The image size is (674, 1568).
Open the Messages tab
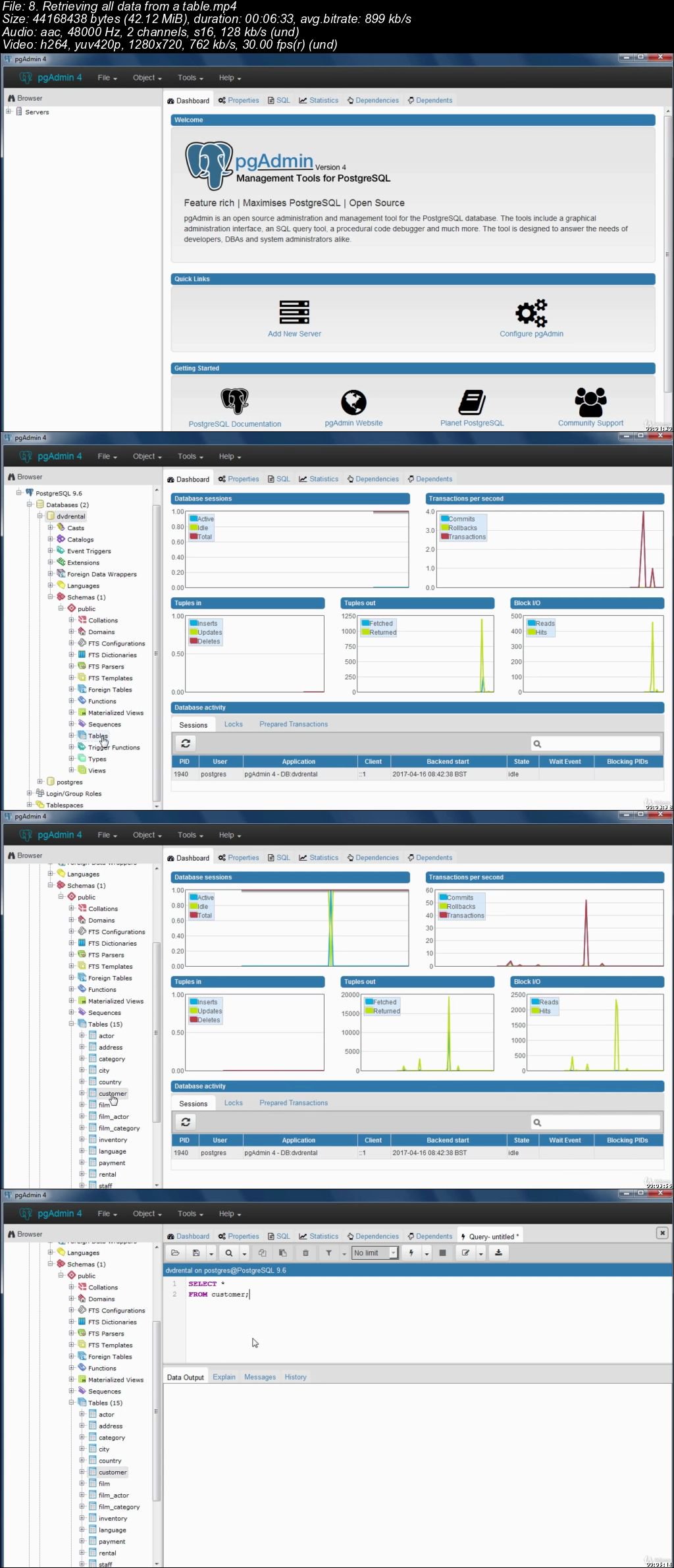coord(260,1376)
